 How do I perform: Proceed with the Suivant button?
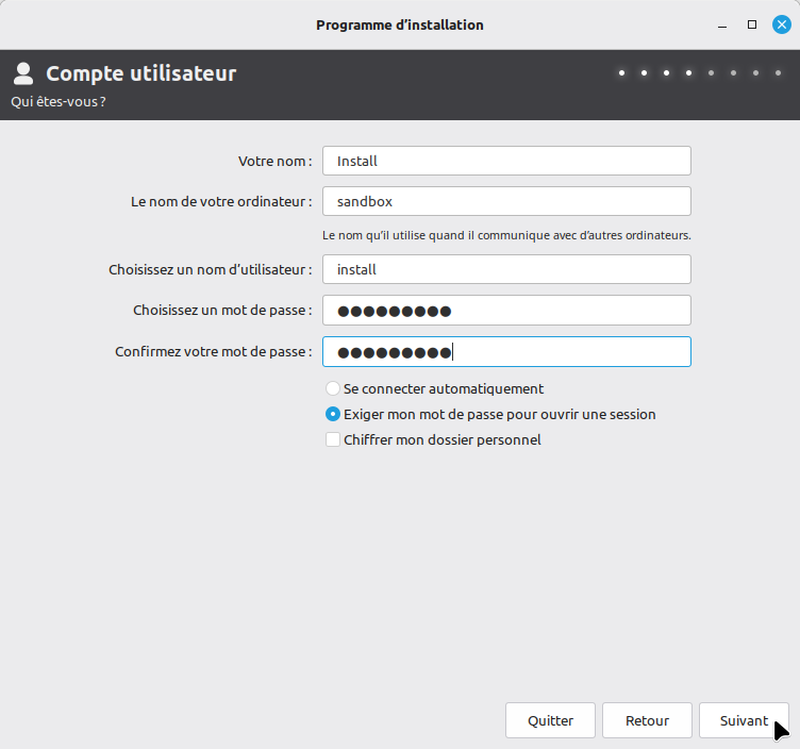(x=743, y=721)
